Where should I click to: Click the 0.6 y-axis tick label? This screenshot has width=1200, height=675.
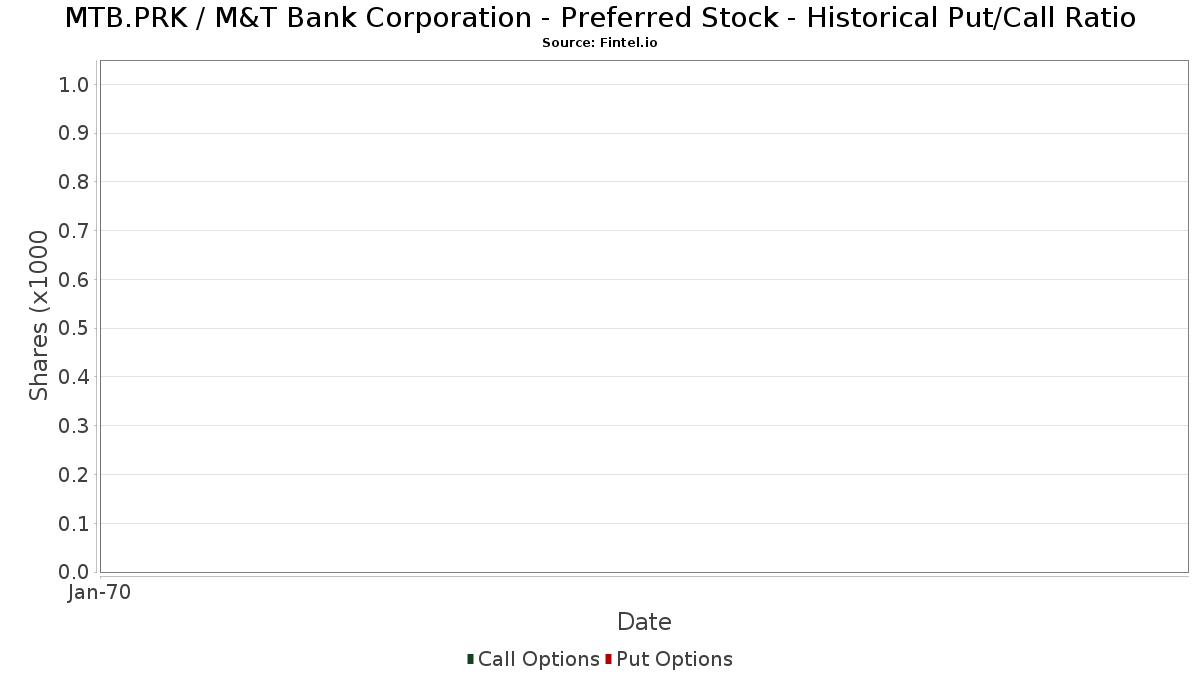(x=74, y=280)
